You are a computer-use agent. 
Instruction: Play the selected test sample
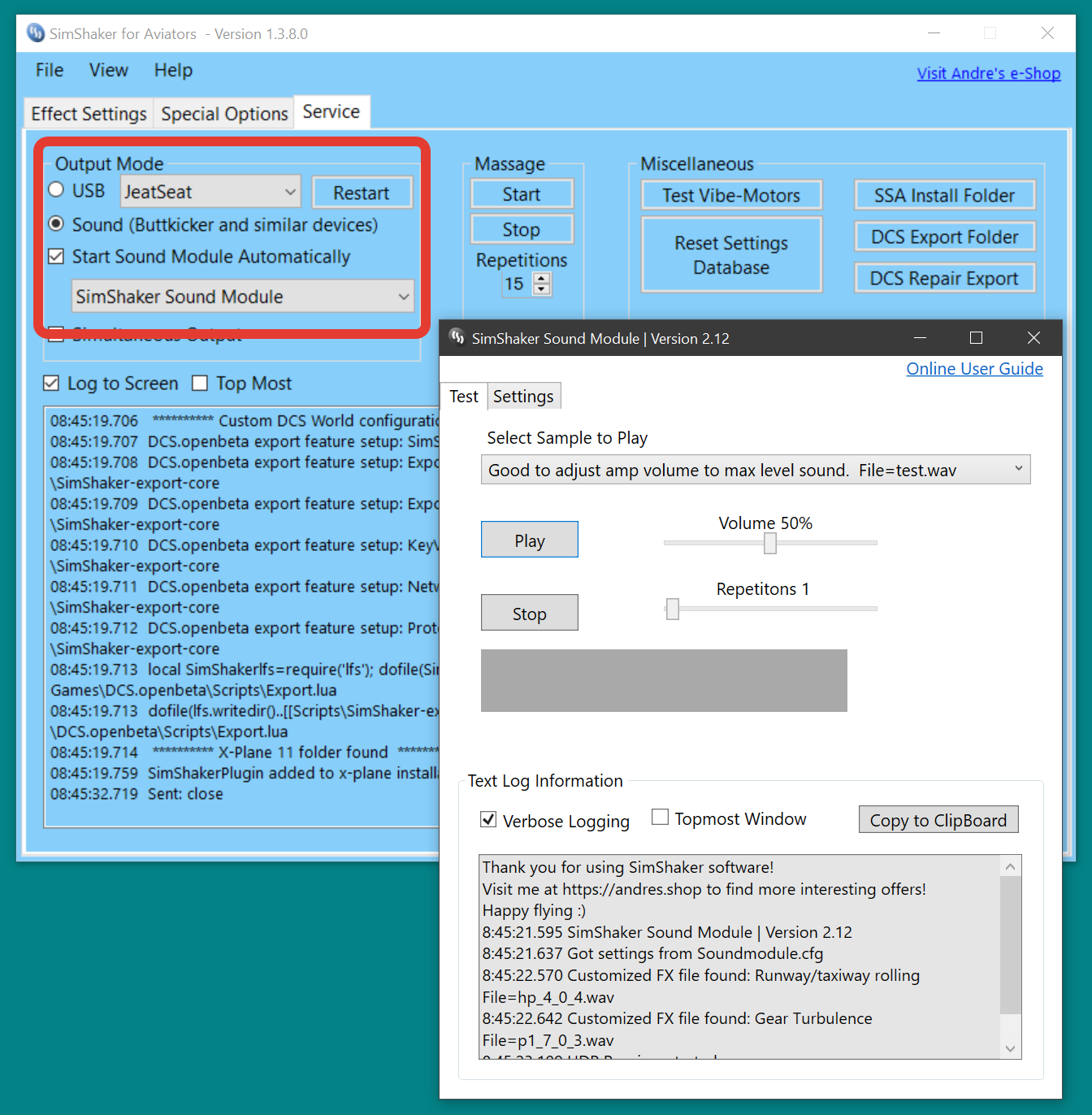tap(530, 540)
